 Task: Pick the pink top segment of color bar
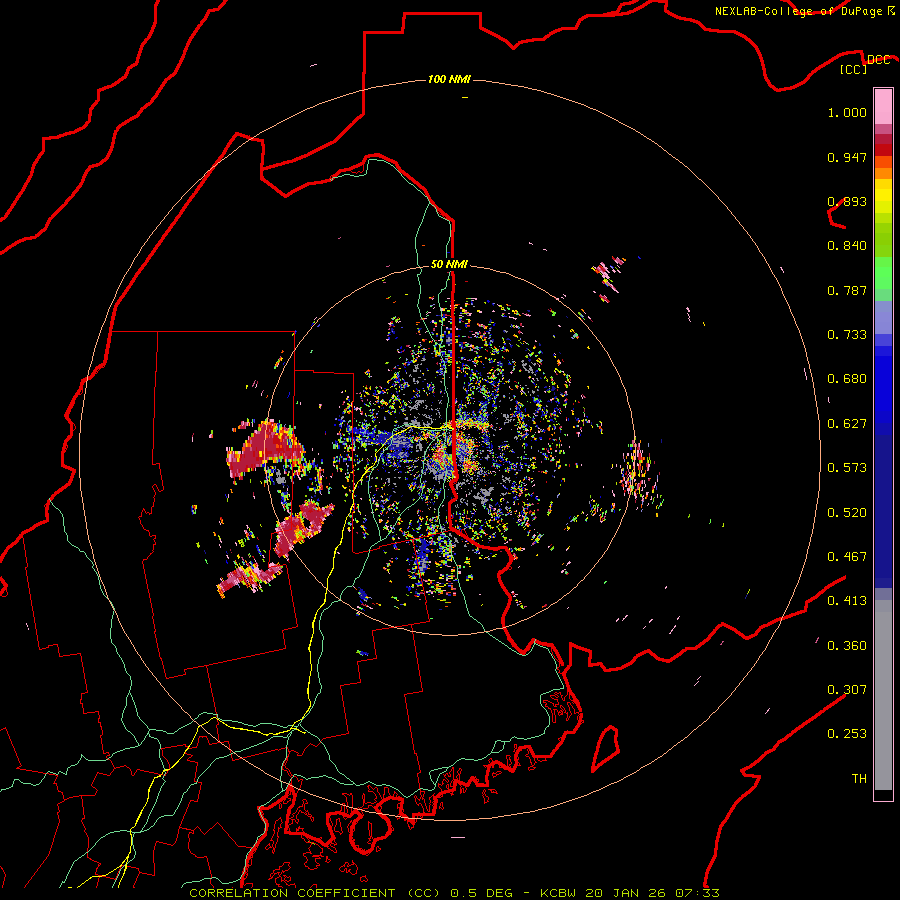[x=883, y=106]
